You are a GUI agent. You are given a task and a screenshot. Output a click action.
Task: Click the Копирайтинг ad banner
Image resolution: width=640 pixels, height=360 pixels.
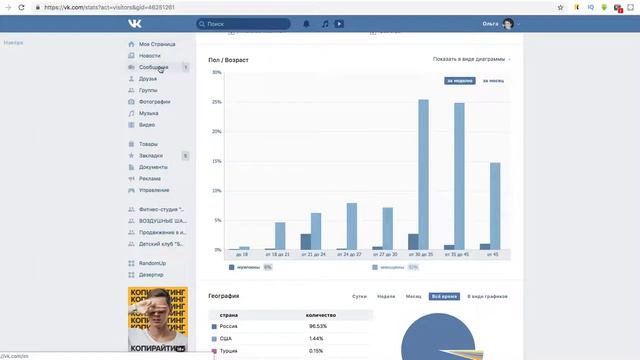(x=158, y=320)
